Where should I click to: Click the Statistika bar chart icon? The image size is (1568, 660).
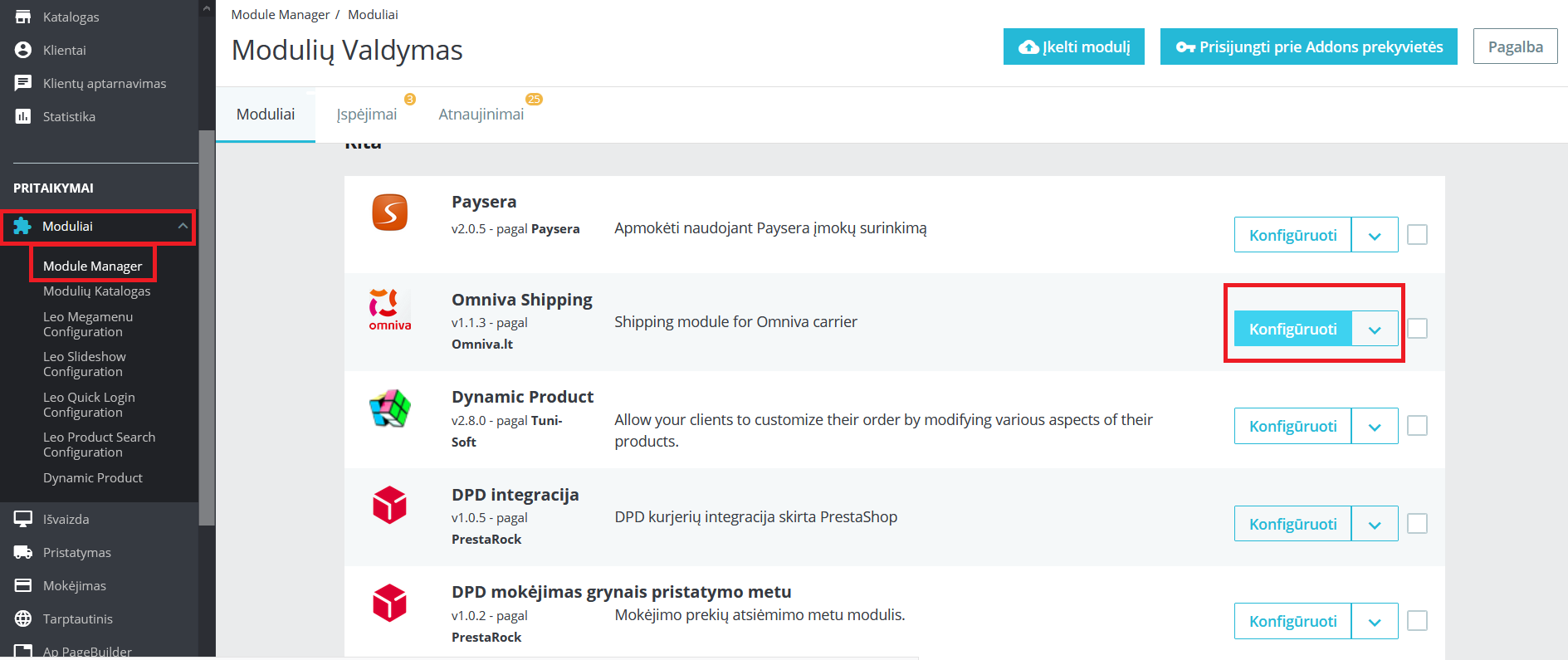click(x=23, y=116)
